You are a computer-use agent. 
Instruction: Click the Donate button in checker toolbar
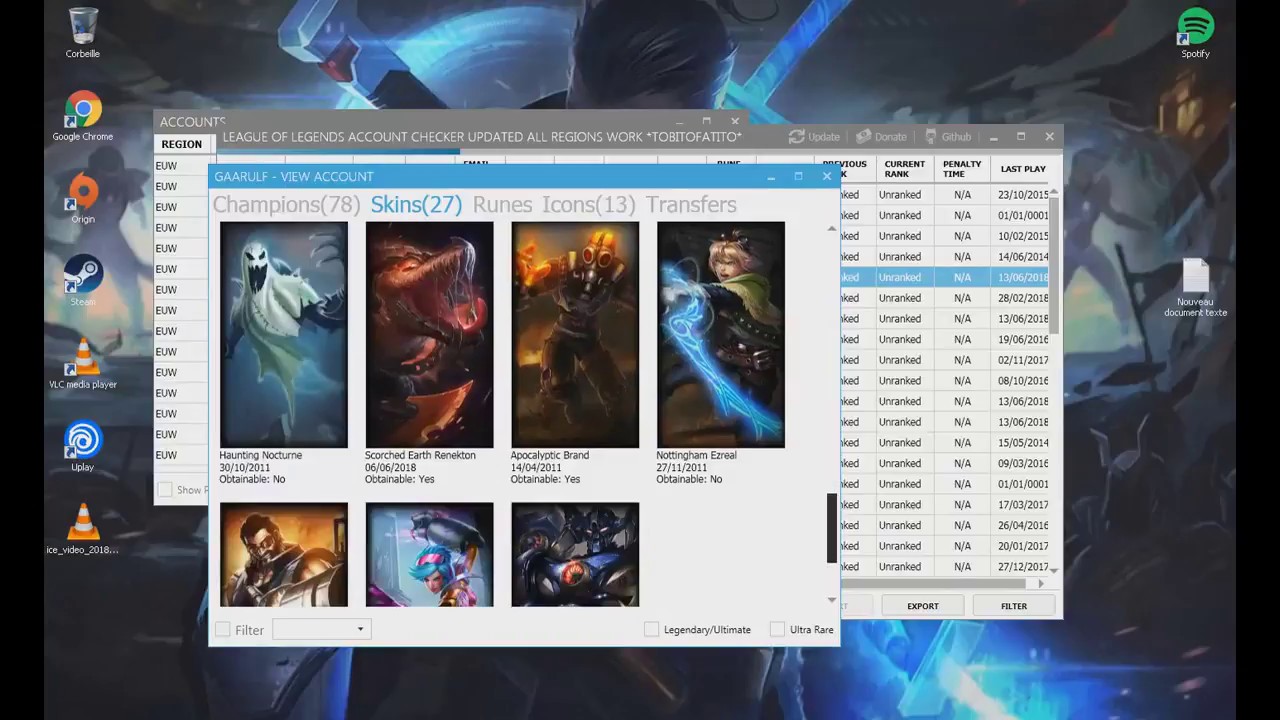(881, 137)
